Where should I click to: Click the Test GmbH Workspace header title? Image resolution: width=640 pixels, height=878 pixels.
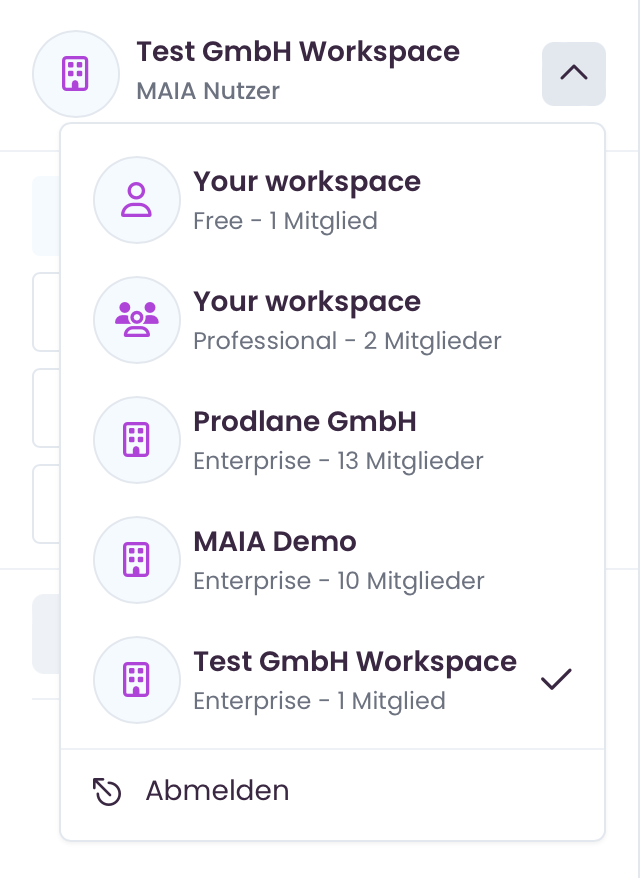[298, 53]
